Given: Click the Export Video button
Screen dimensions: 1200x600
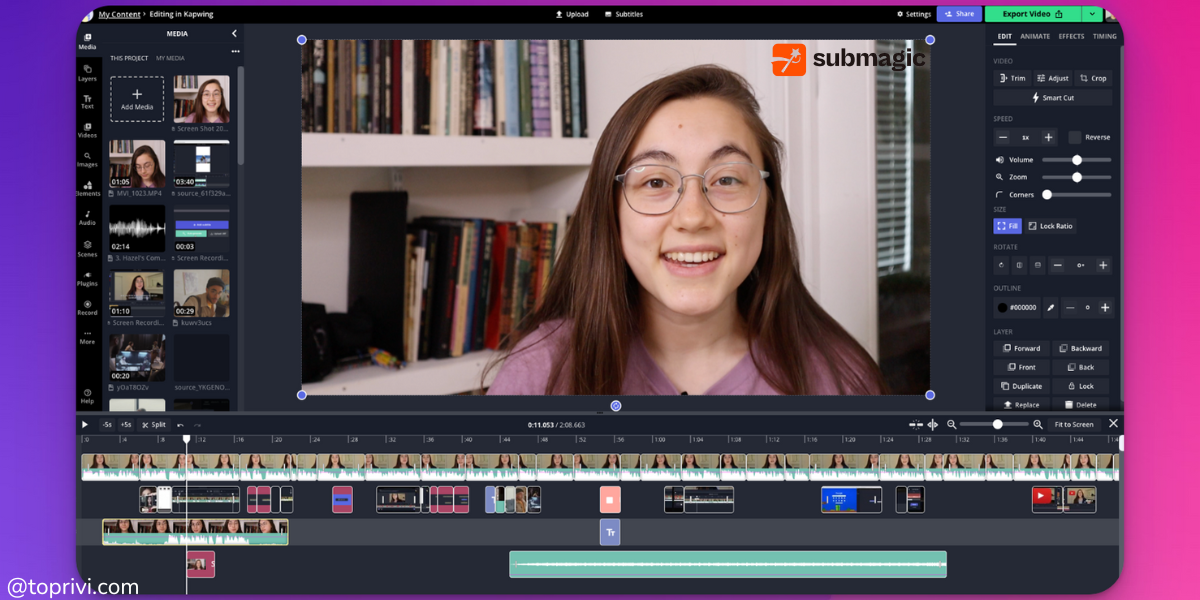Looking at the screenshot, I should pyautogui.click(x=1033, y=14).
